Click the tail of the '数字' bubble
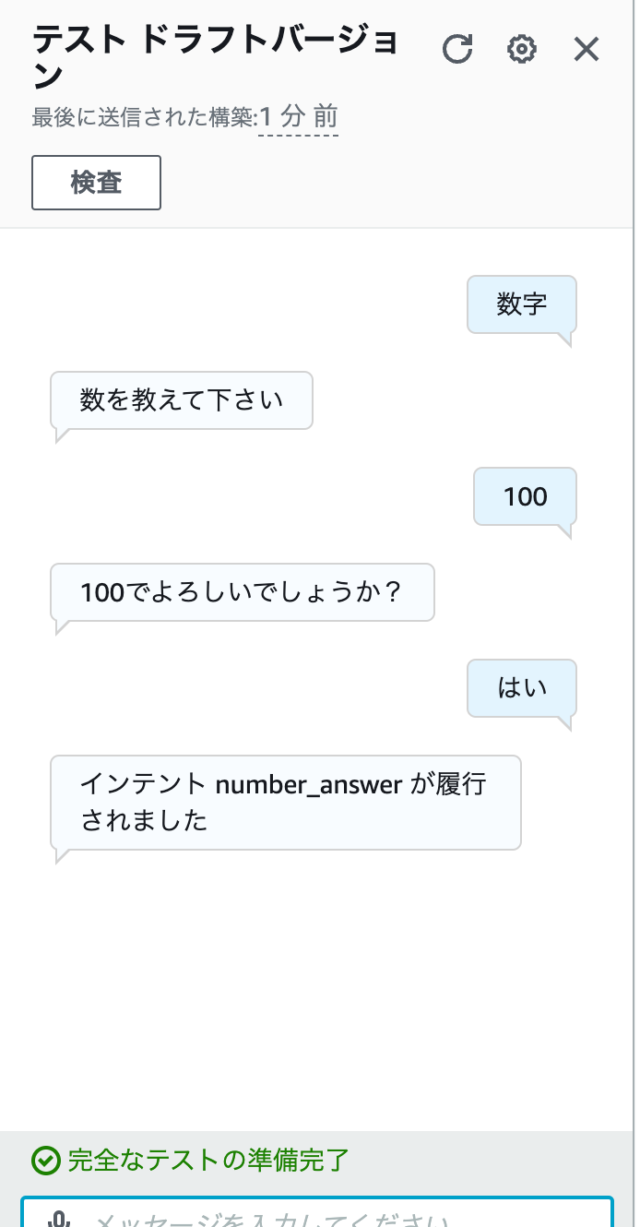 [x=565, y=340]
